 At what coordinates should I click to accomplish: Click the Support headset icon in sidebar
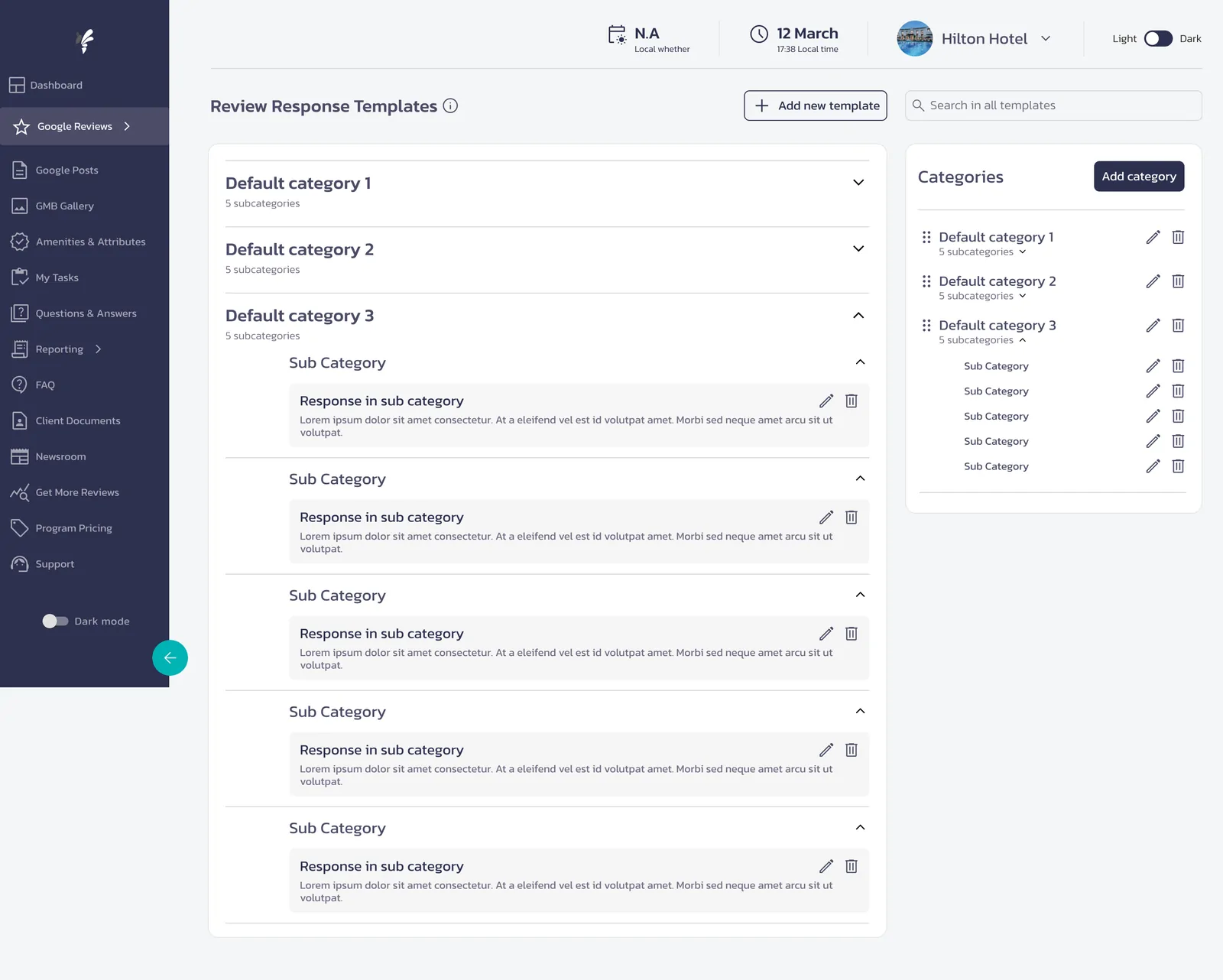[19, 564]
